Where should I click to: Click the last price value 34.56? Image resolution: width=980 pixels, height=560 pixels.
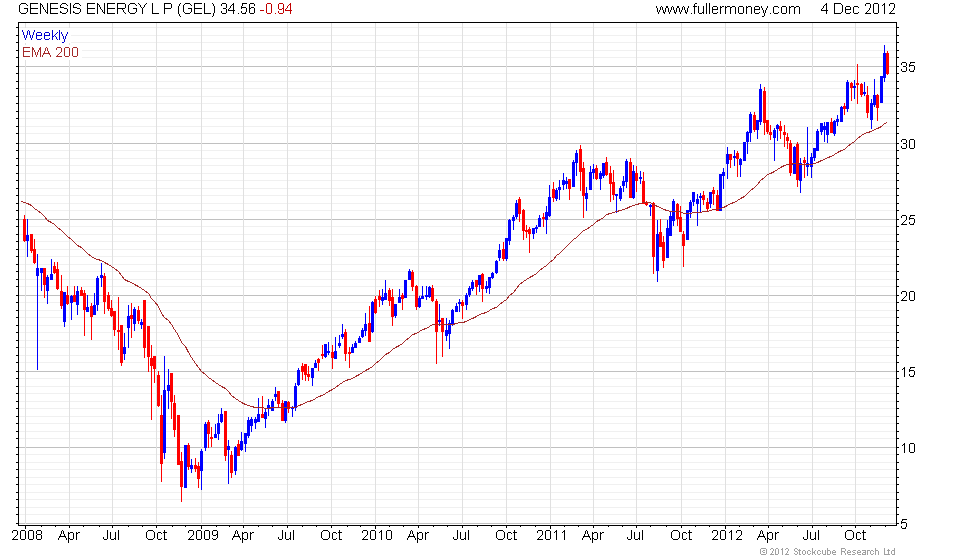click(238, 9)
